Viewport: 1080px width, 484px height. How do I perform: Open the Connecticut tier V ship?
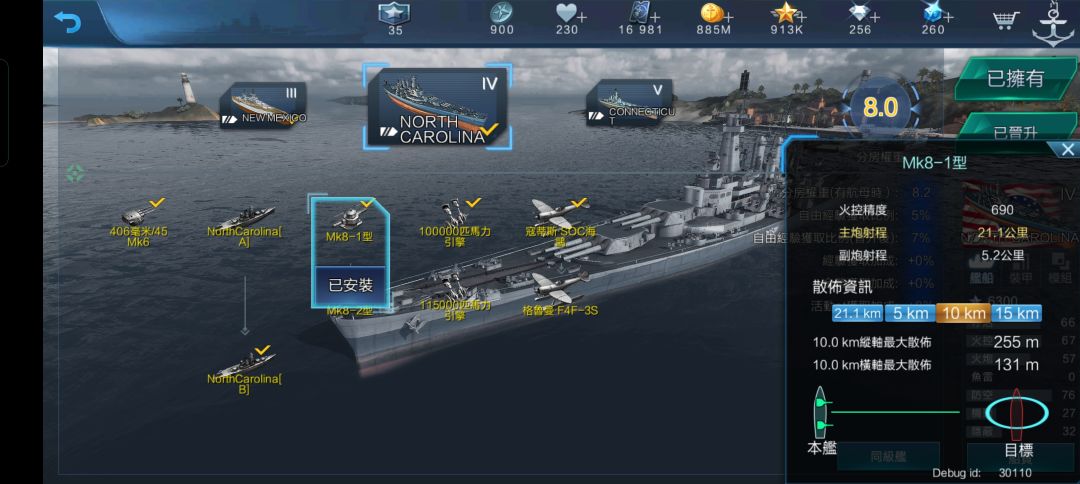coord(630,103)
